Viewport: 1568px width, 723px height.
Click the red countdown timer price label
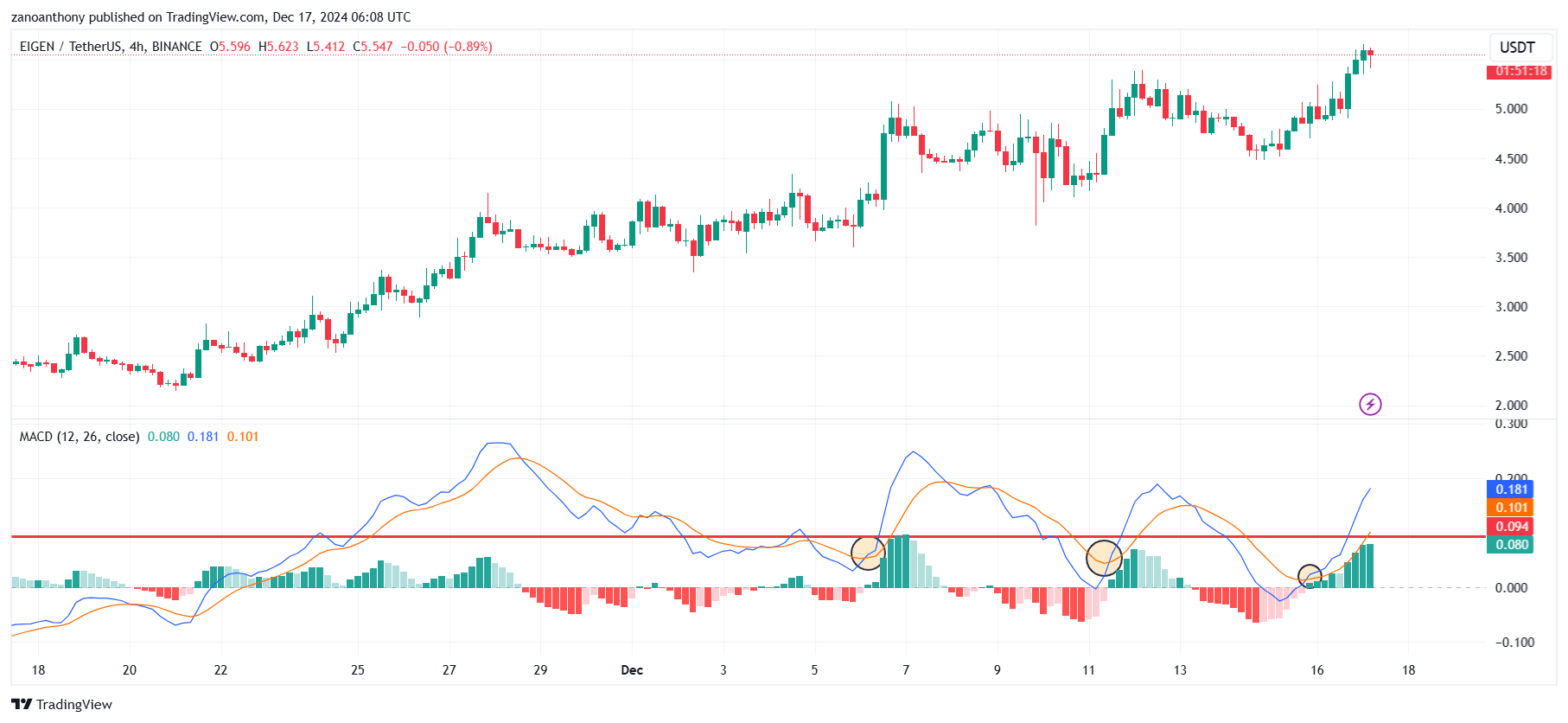tap(1519, 71)
